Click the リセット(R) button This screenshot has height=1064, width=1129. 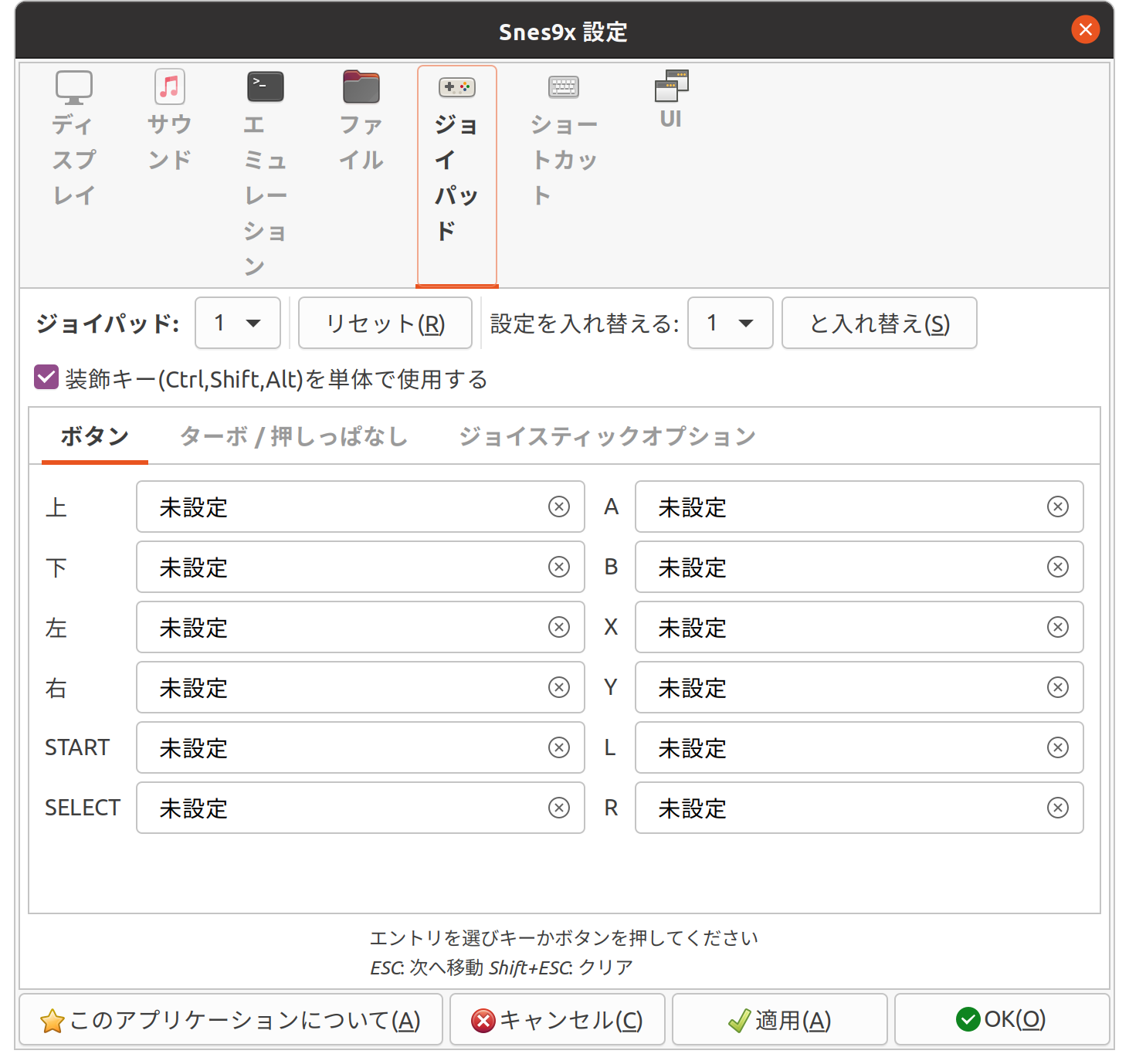click(385, 323)
